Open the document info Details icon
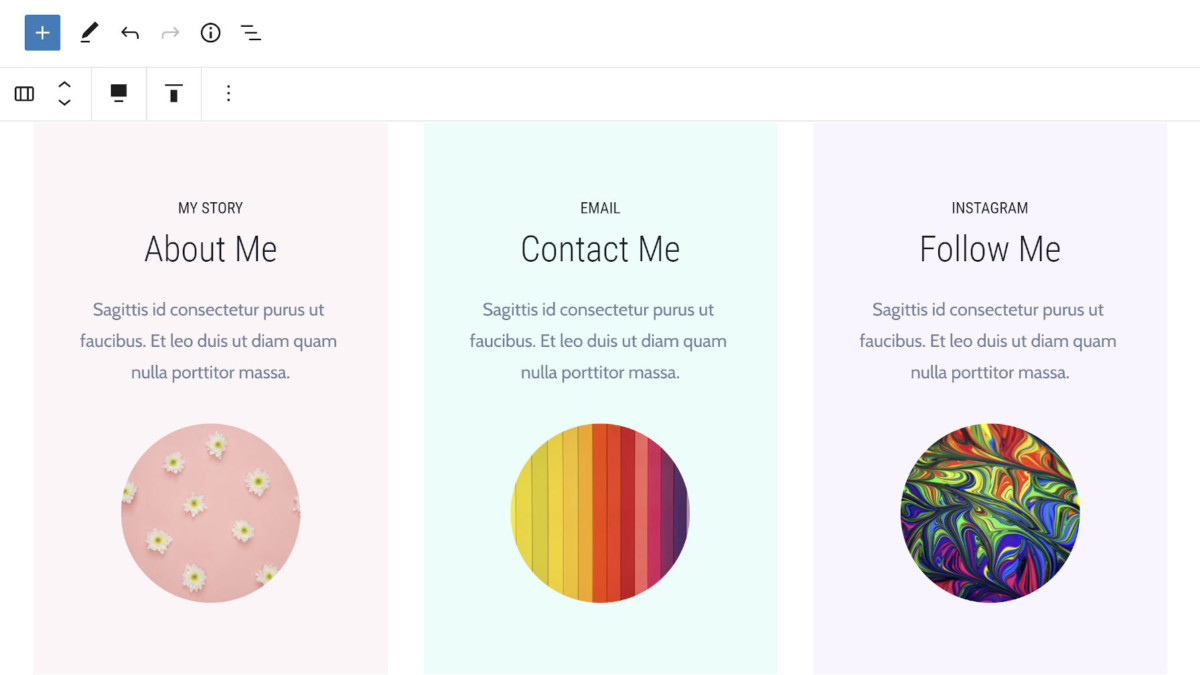Viewport: 1200px width, 675px height. [210, 33]
